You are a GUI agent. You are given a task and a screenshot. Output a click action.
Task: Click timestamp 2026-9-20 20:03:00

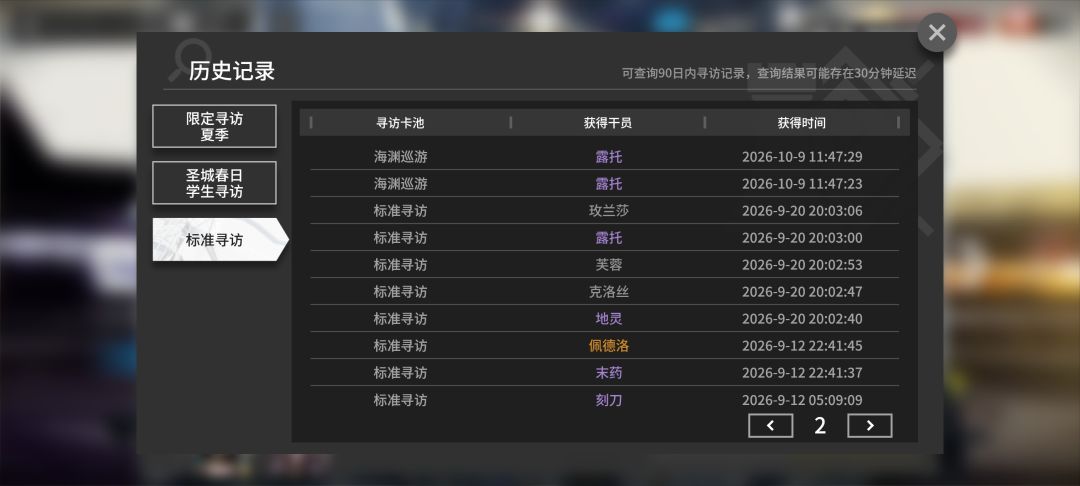click(x=802, y=237)
